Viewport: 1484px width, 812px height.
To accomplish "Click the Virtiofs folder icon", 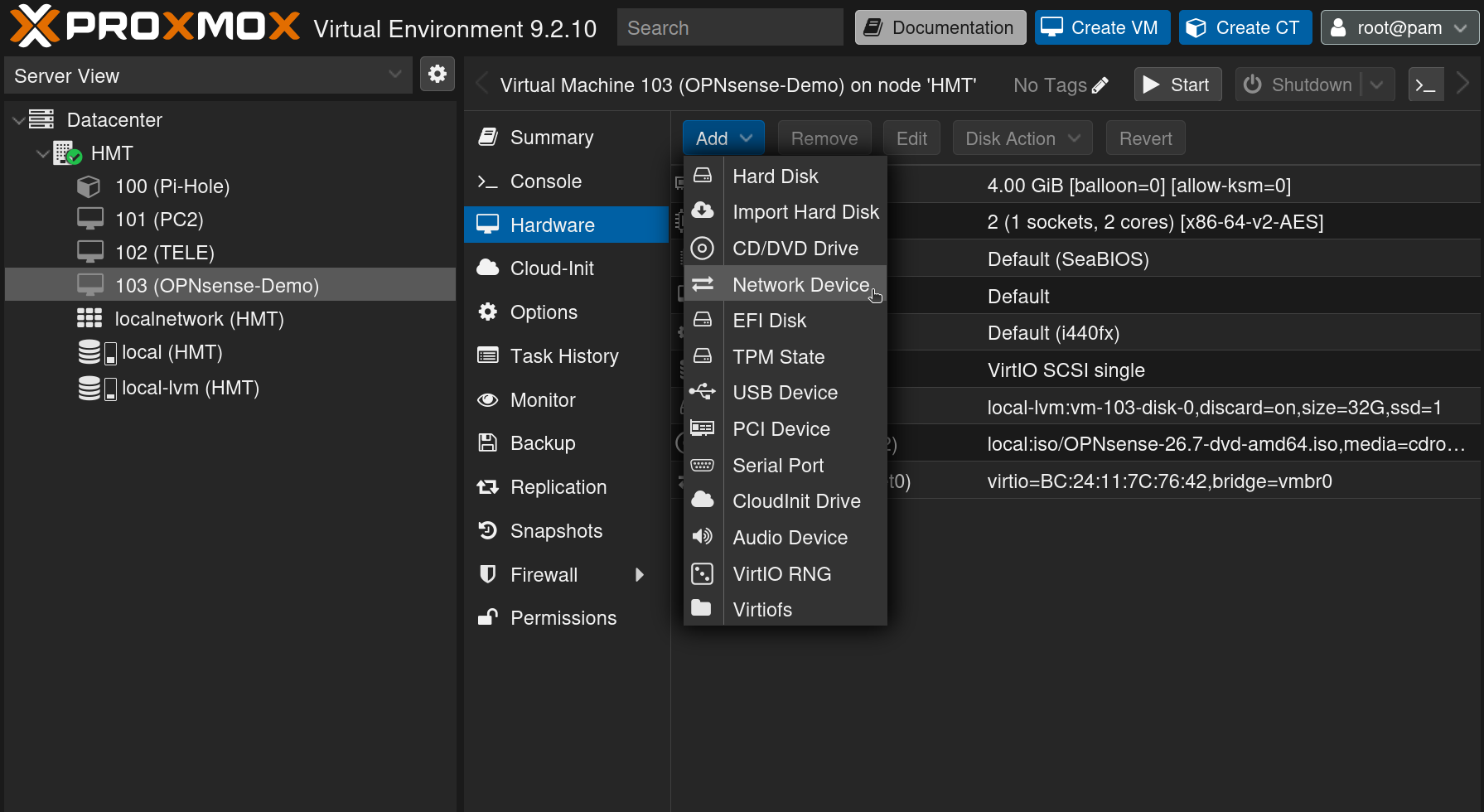I will tap(703, 609).
